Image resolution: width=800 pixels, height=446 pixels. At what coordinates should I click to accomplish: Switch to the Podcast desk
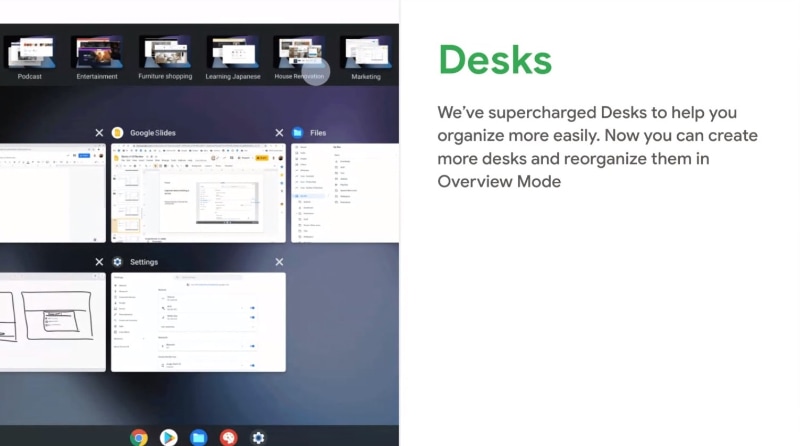click(30, 52)
